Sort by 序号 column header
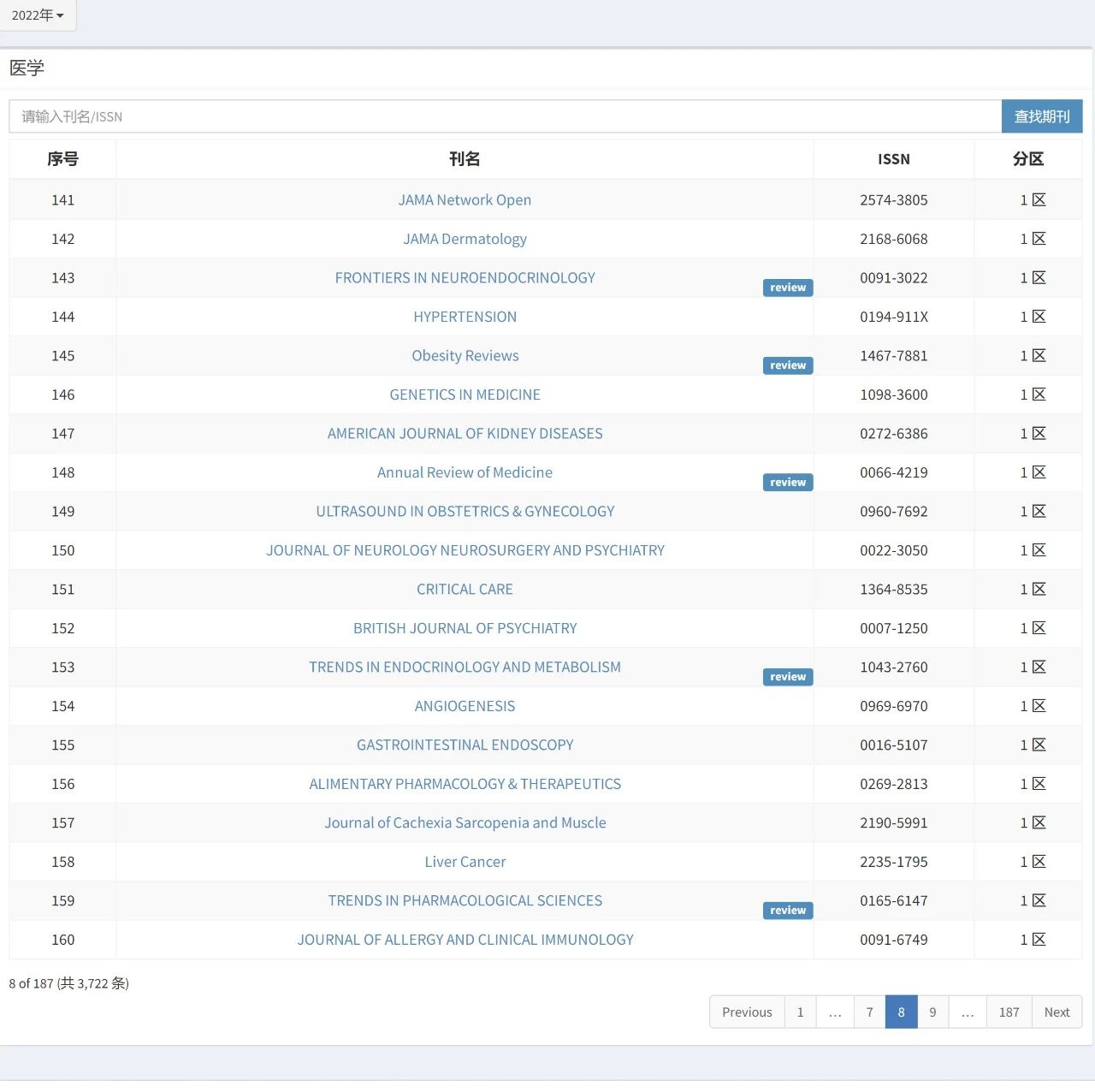1095x1092 pixels. [x=62, y=159]
